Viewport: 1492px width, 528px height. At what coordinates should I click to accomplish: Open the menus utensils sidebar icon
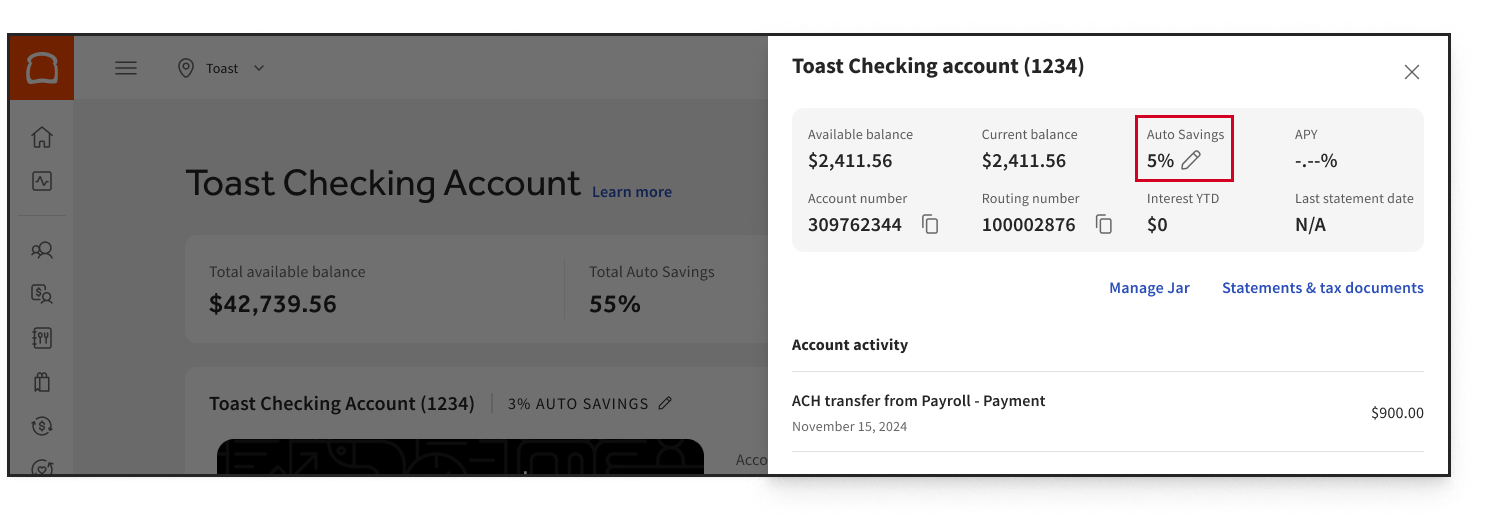coord(42,338)
